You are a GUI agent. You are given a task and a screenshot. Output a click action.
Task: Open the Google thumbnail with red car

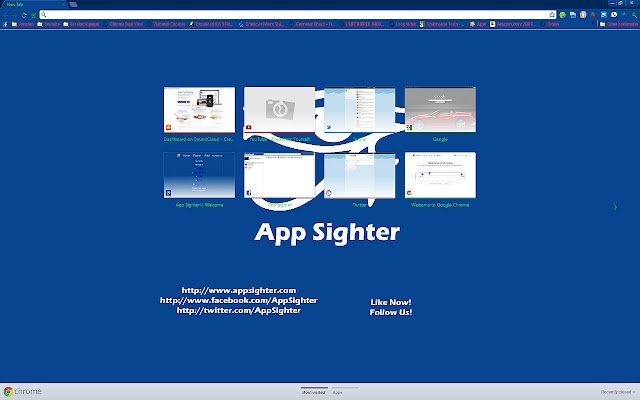pyautogui.click(x=440, y=110)
